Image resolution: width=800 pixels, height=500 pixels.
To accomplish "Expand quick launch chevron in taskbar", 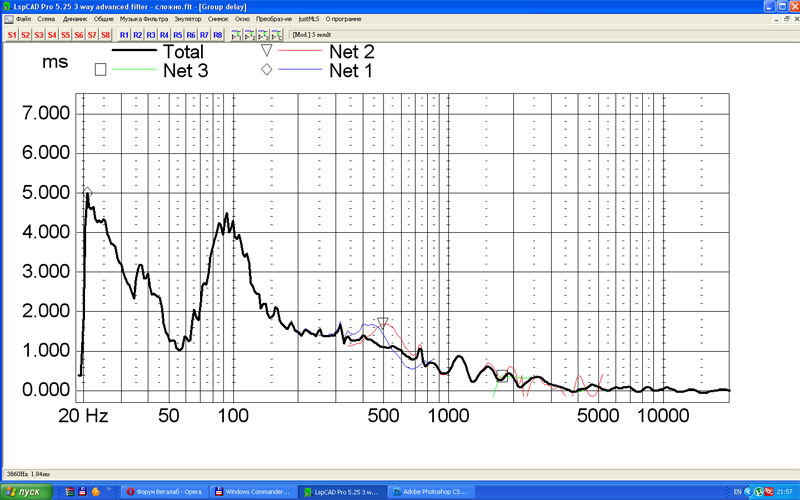I will pos(109,490).
